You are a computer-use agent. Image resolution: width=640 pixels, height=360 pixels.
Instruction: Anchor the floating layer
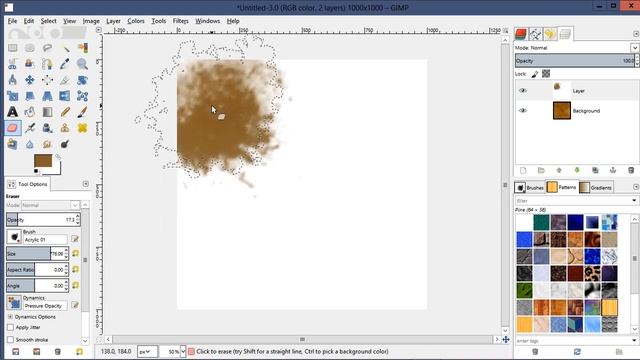(x=613, y=170)
